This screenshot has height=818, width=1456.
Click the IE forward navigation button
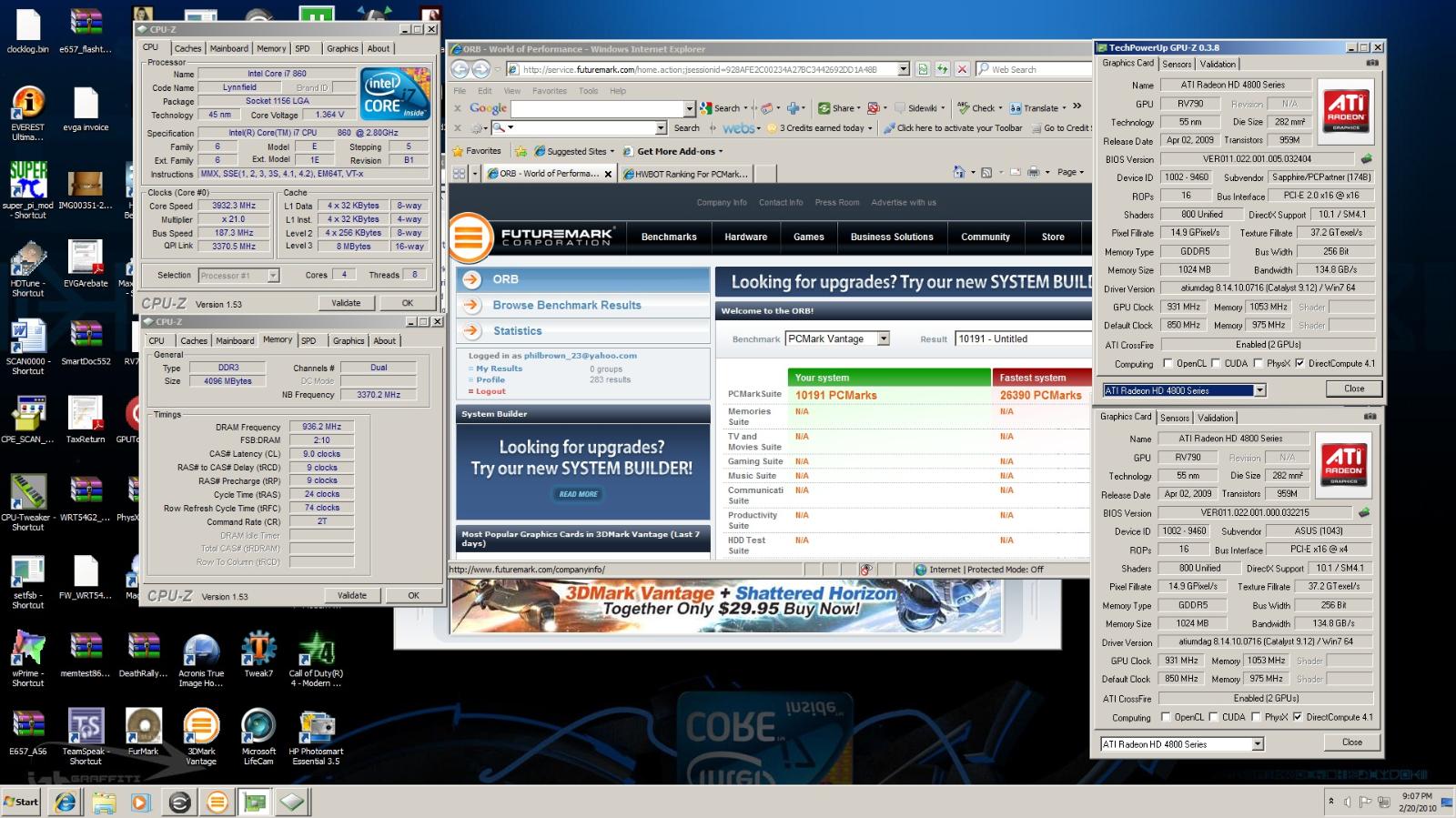coord(481,69)
